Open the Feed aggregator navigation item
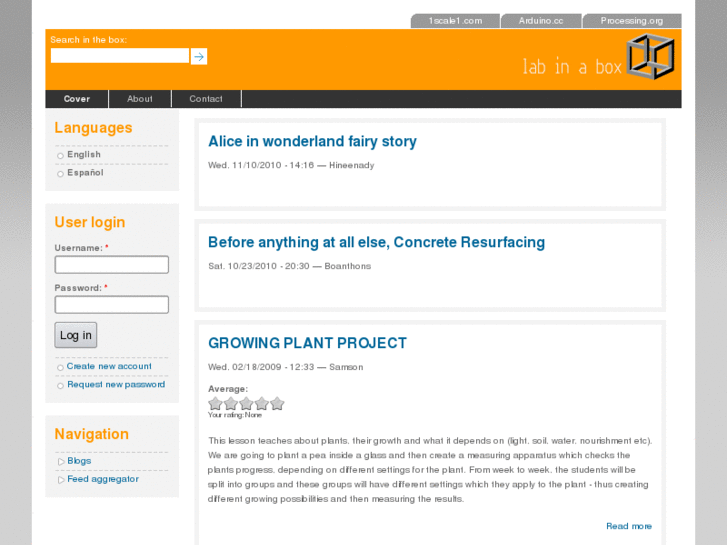Screen dimensions: 727x545 tap(102, 479)
